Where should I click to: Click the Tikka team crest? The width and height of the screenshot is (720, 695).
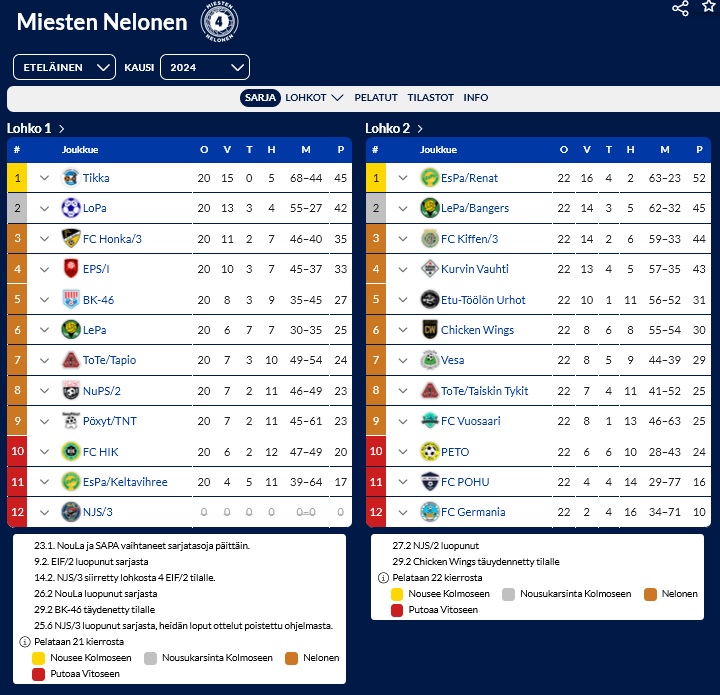click(70, 178)
